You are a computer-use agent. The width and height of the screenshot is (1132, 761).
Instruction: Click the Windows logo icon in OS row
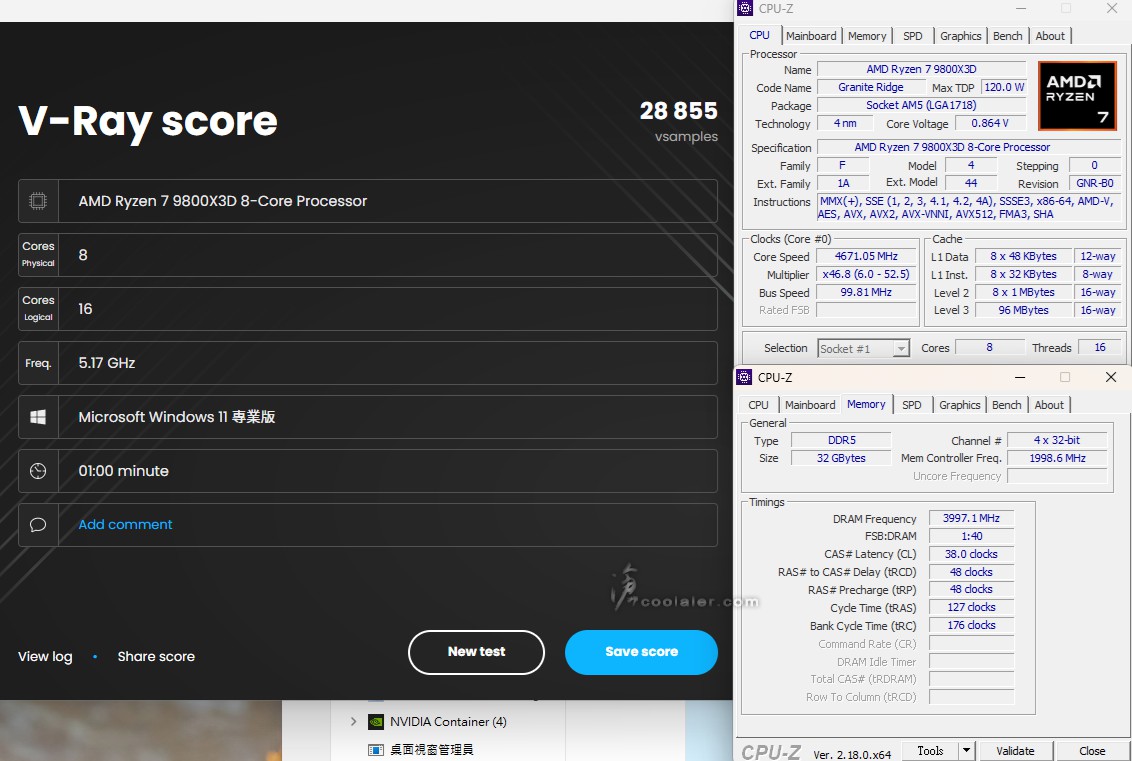point(38,417)
